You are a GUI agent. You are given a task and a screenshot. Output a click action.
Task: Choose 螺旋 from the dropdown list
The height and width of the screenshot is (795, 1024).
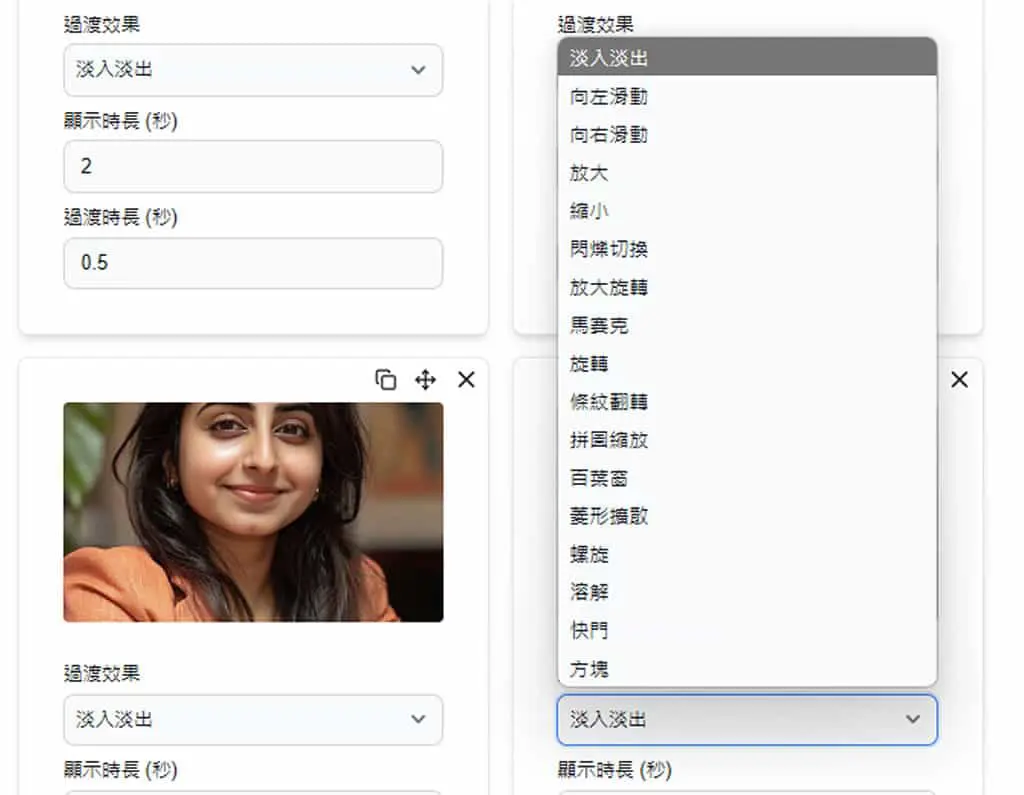[x=747, y=554]
